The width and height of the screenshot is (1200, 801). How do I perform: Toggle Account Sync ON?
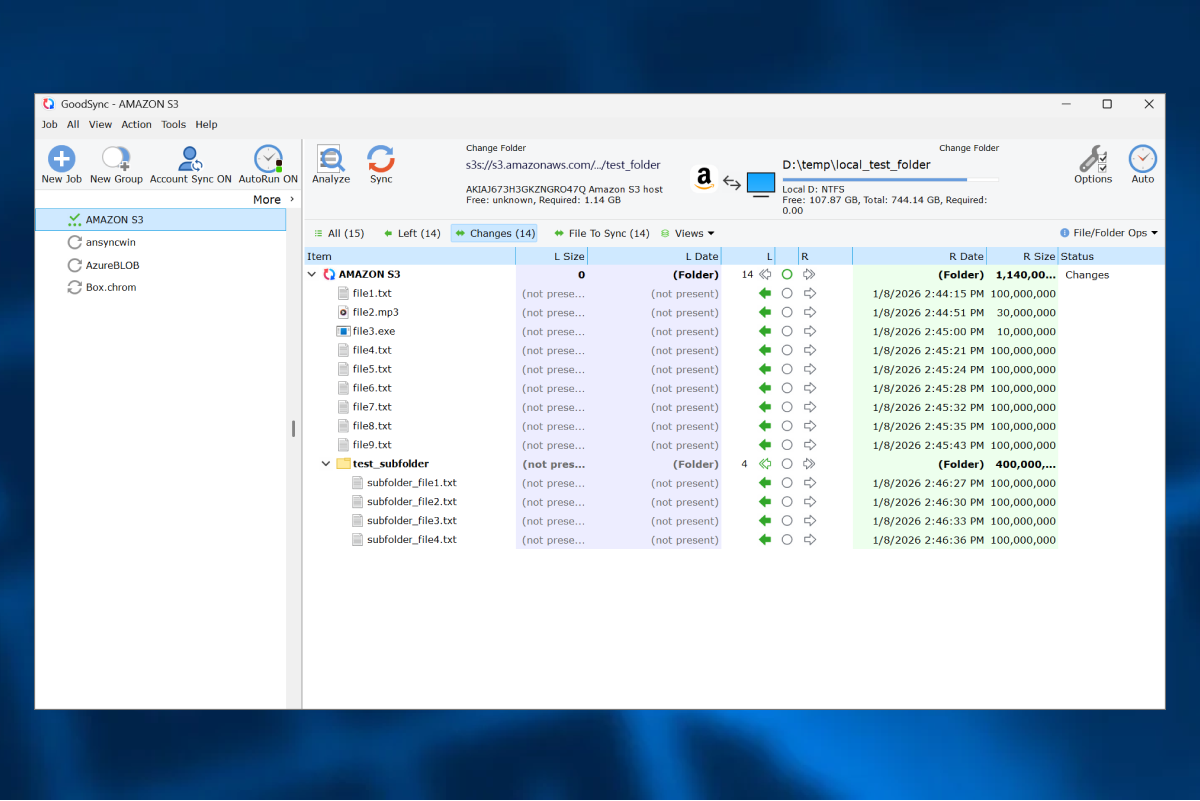(x=190, y=159)
